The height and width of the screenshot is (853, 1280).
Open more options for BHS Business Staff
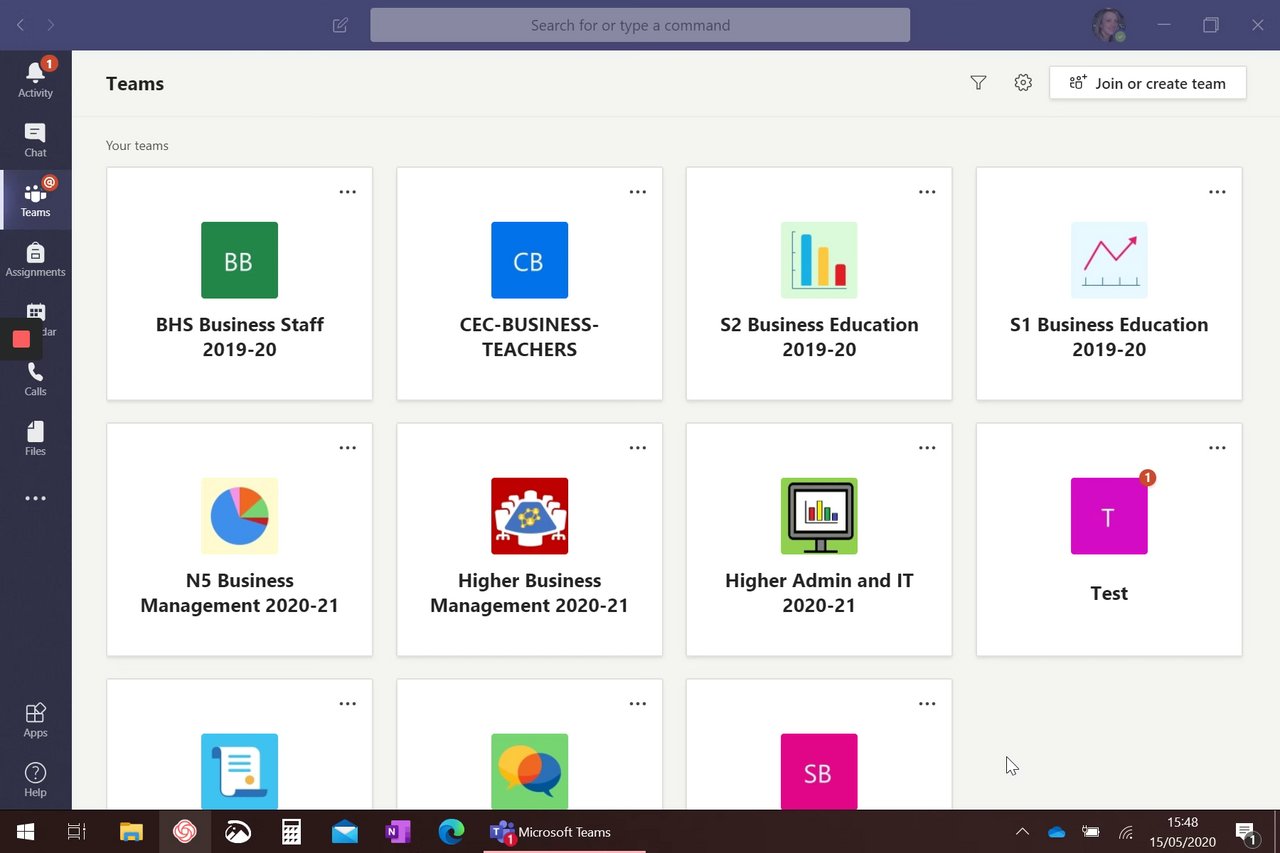coord(347,192)
